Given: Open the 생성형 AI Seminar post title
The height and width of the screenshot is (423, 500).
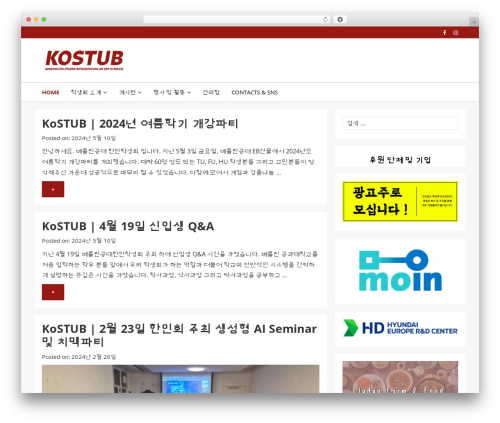Looking at the screenshot, I should click(x=179, y=335).
